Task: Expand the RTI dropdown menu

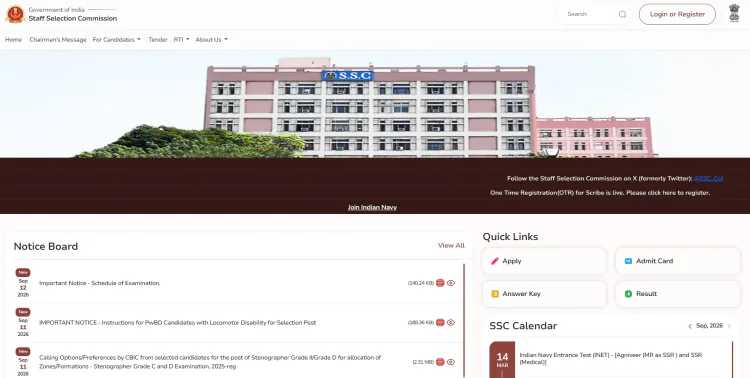Action: [x=181, y=40]
